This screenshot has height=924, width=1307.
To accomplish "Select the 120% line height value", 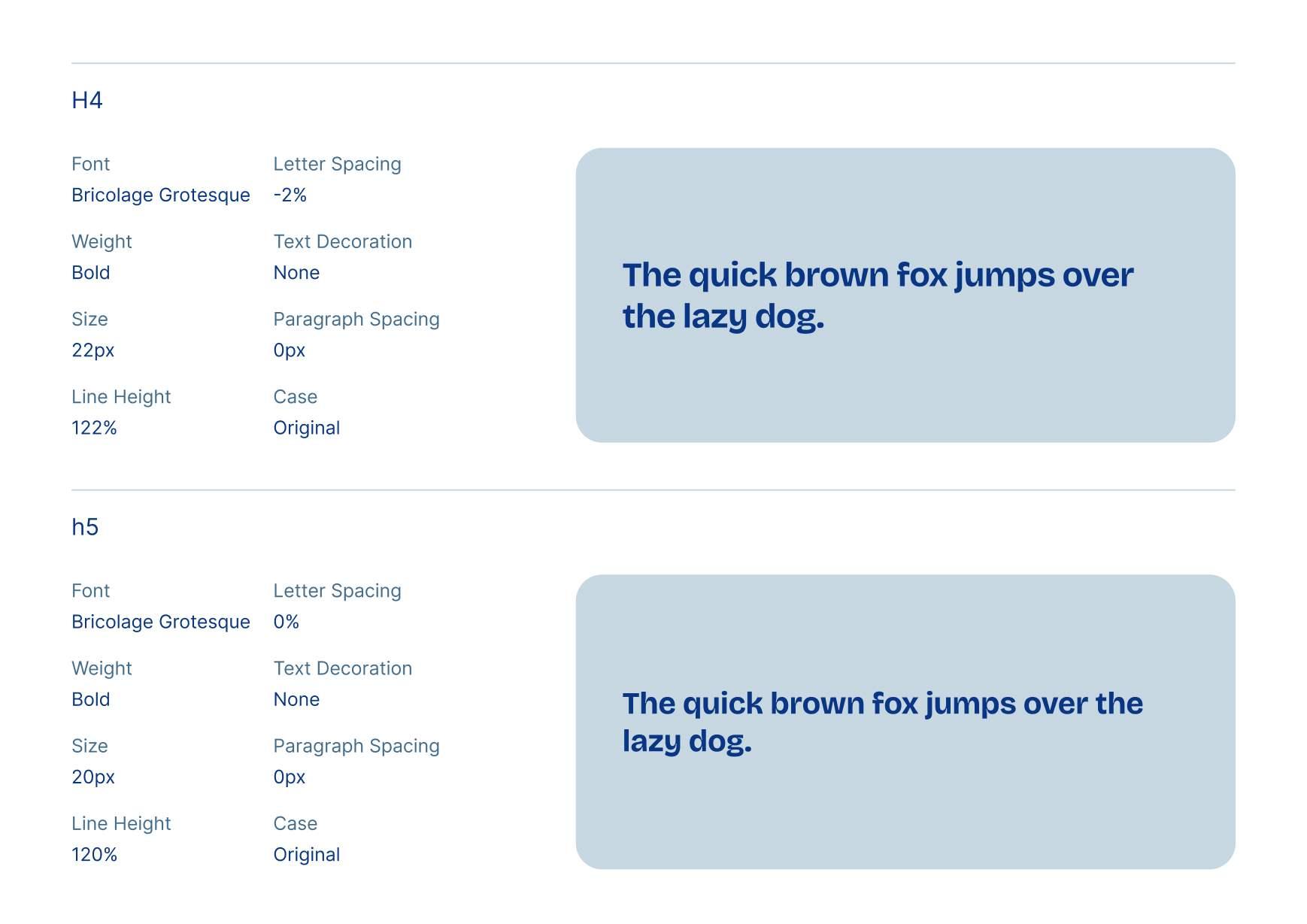I will click(x=94, y=855).
